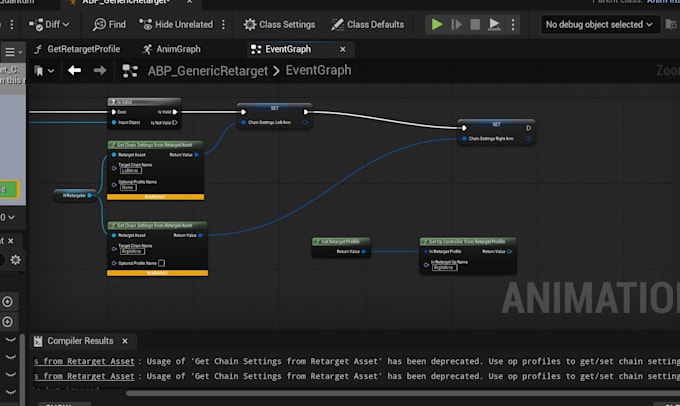Open the left panel dropdown showing 0

[x=7, y=217]
